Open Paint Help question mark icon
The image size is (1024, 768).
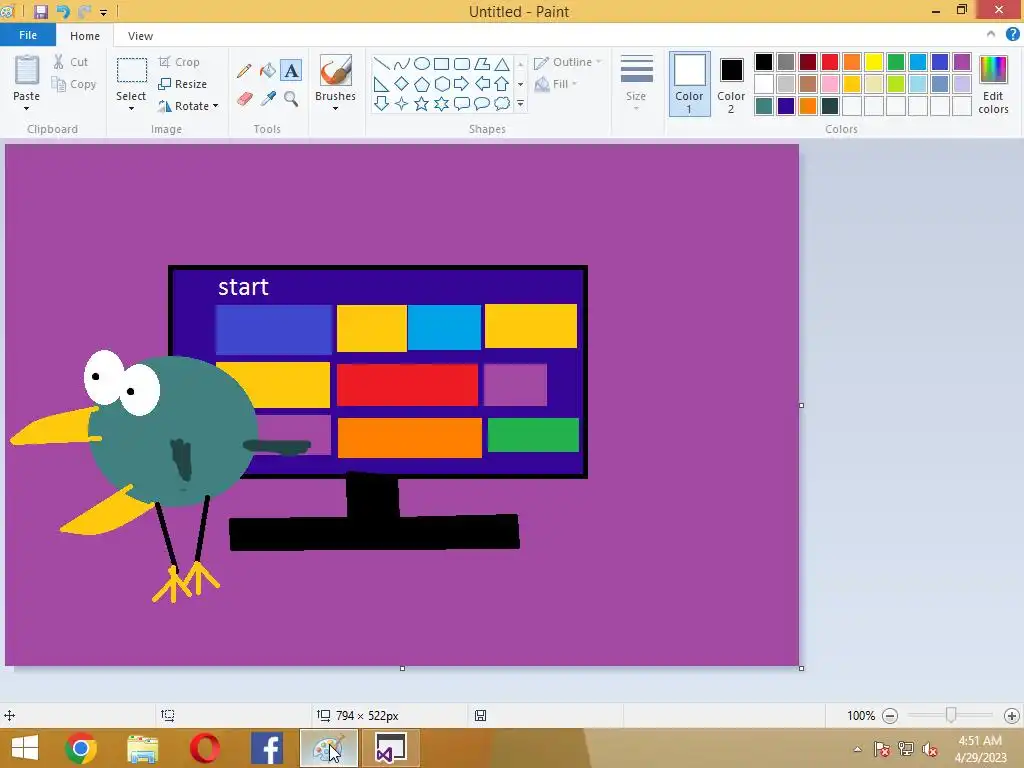click(1012, 35)
